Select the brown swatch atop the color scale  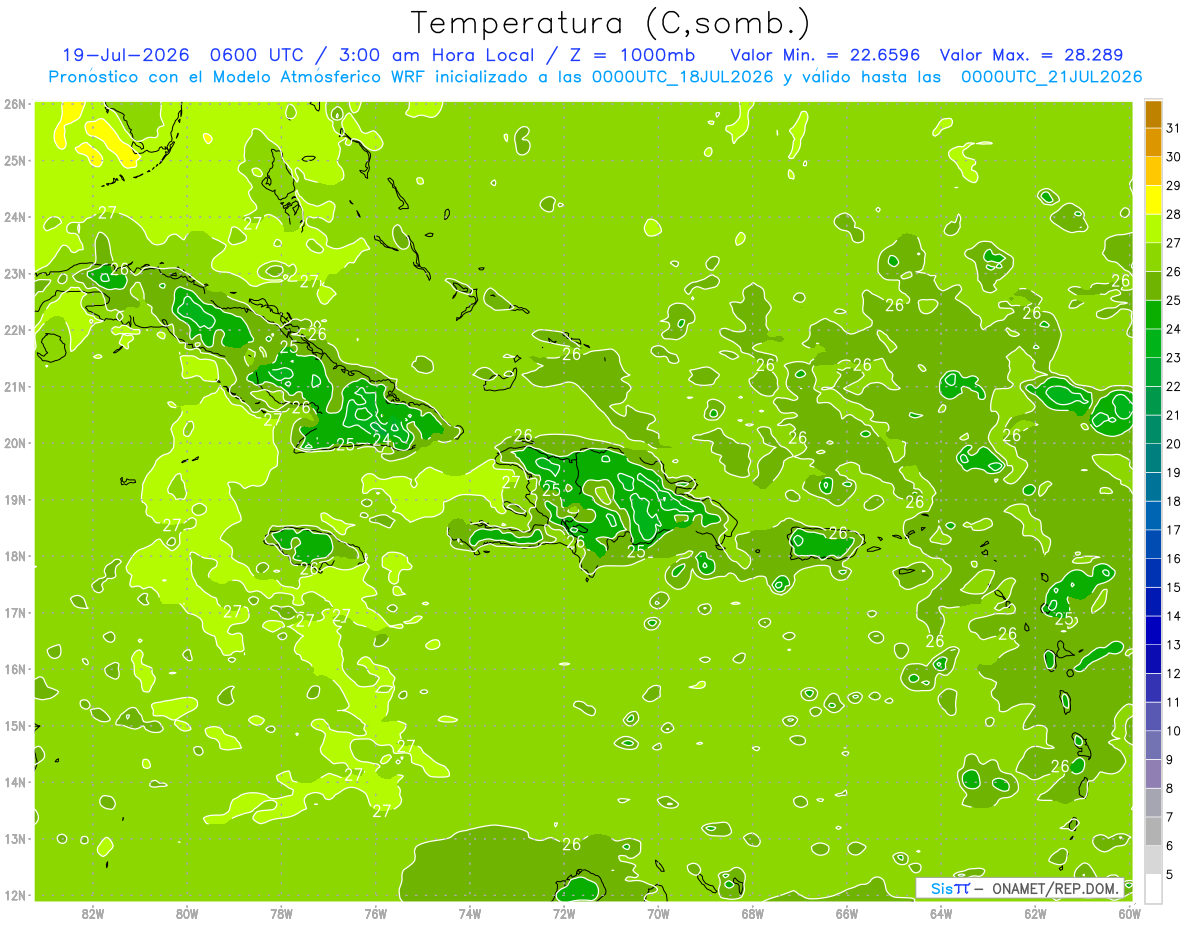pyautogui.click(x=1153, y=115)
